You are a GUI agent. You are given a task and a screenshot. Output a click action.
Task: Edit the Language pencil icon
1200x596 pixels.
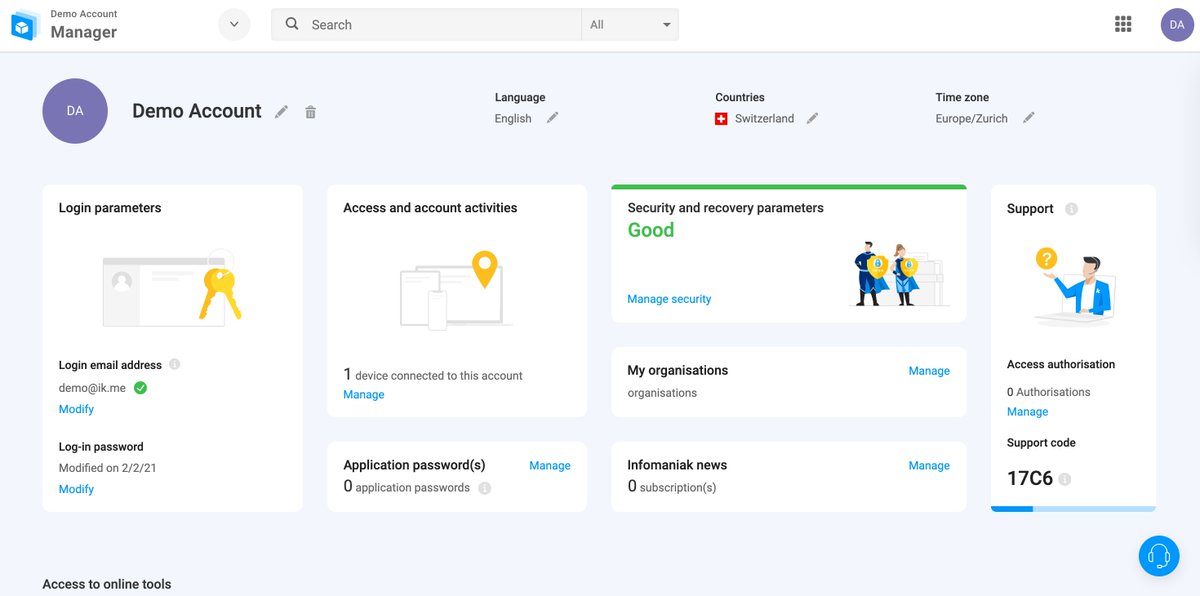(552, 118)
